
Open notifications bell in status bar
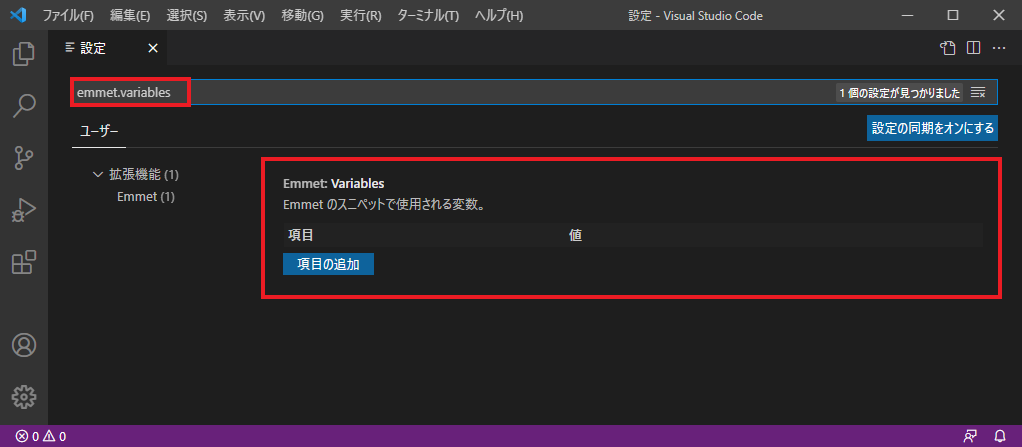coord(999,436)
